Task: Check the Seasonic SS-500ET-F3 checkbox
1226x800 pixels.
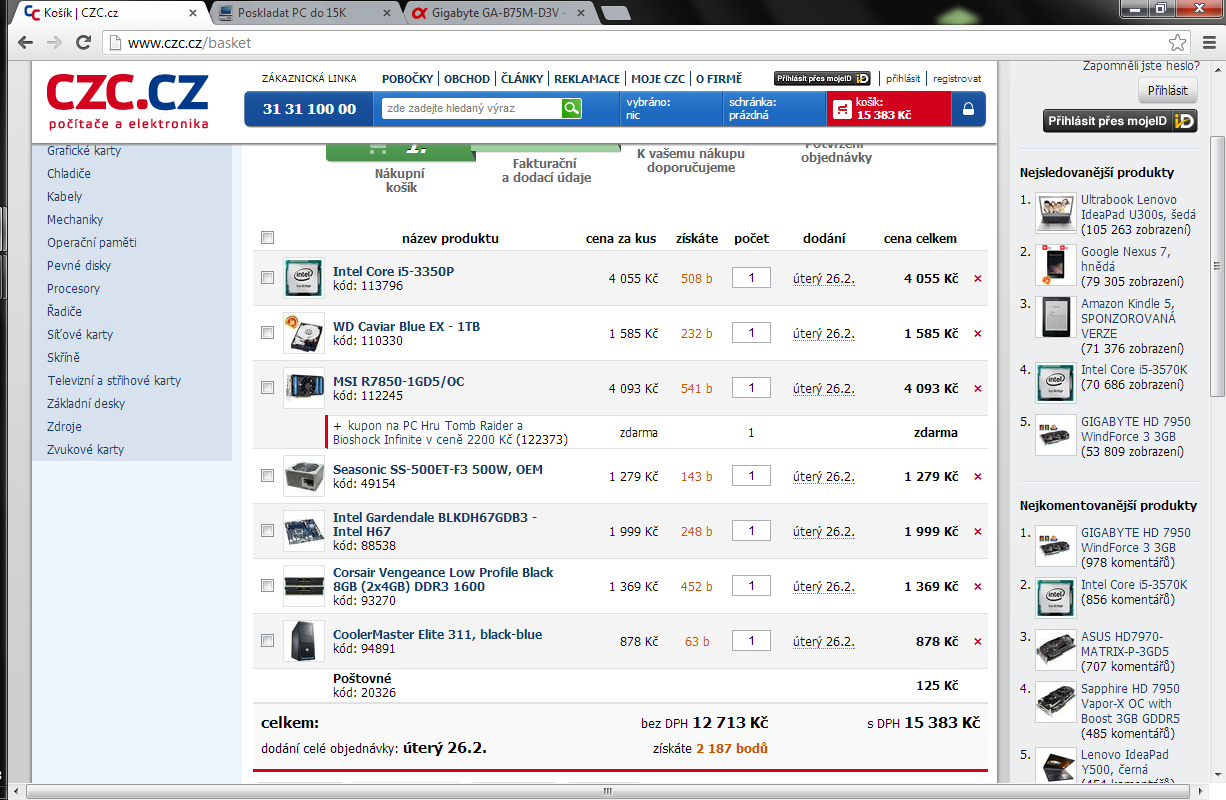Action: click(267, 476)
